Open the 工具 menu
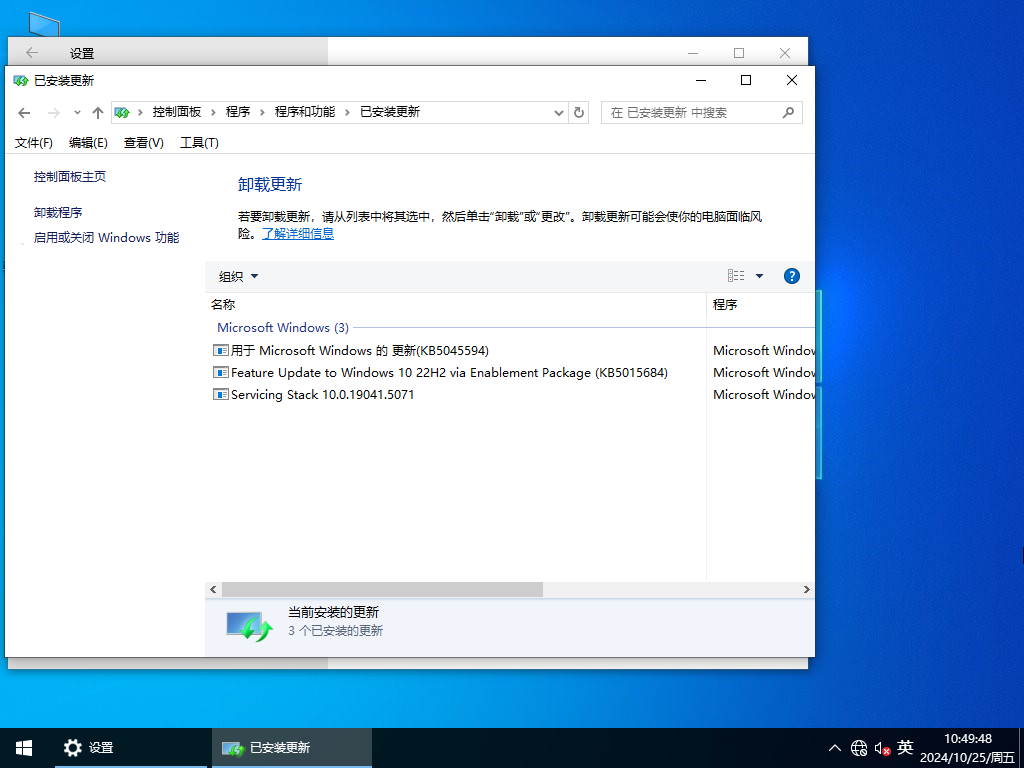Viewport: 1024px width, 768px height. click(x=198, y=142)
